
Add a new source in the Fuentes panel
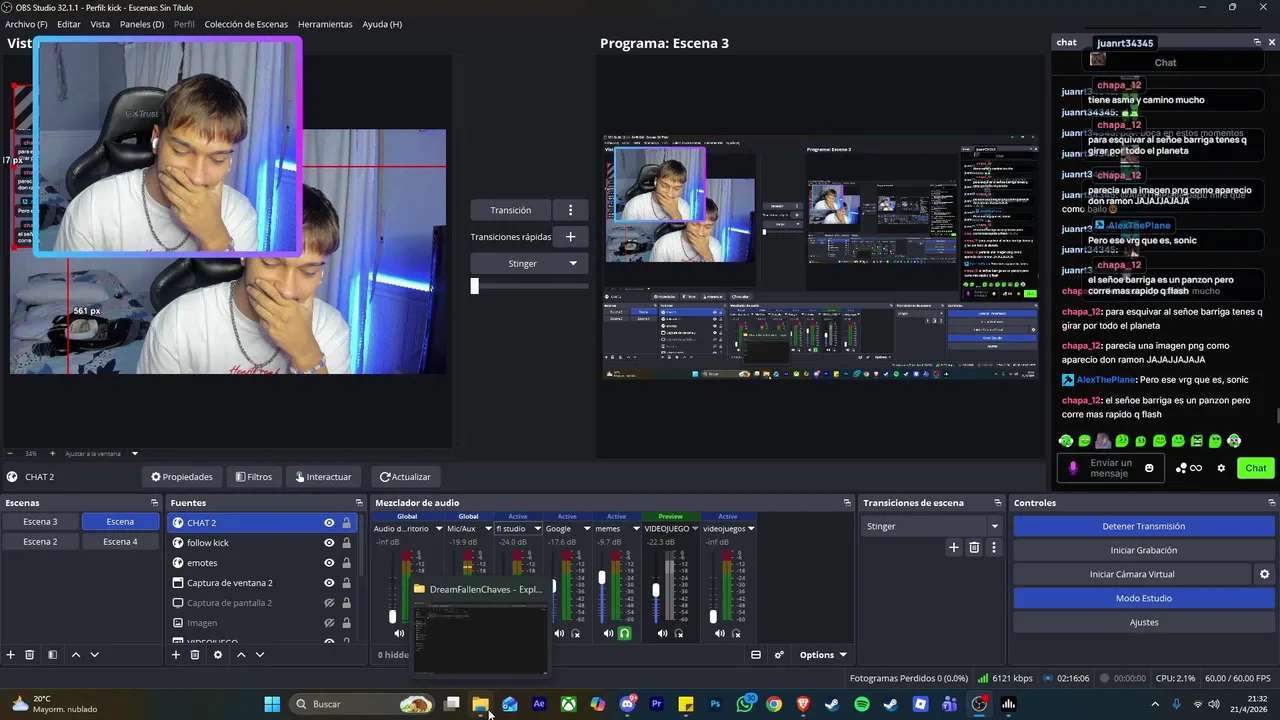(176, 655)
